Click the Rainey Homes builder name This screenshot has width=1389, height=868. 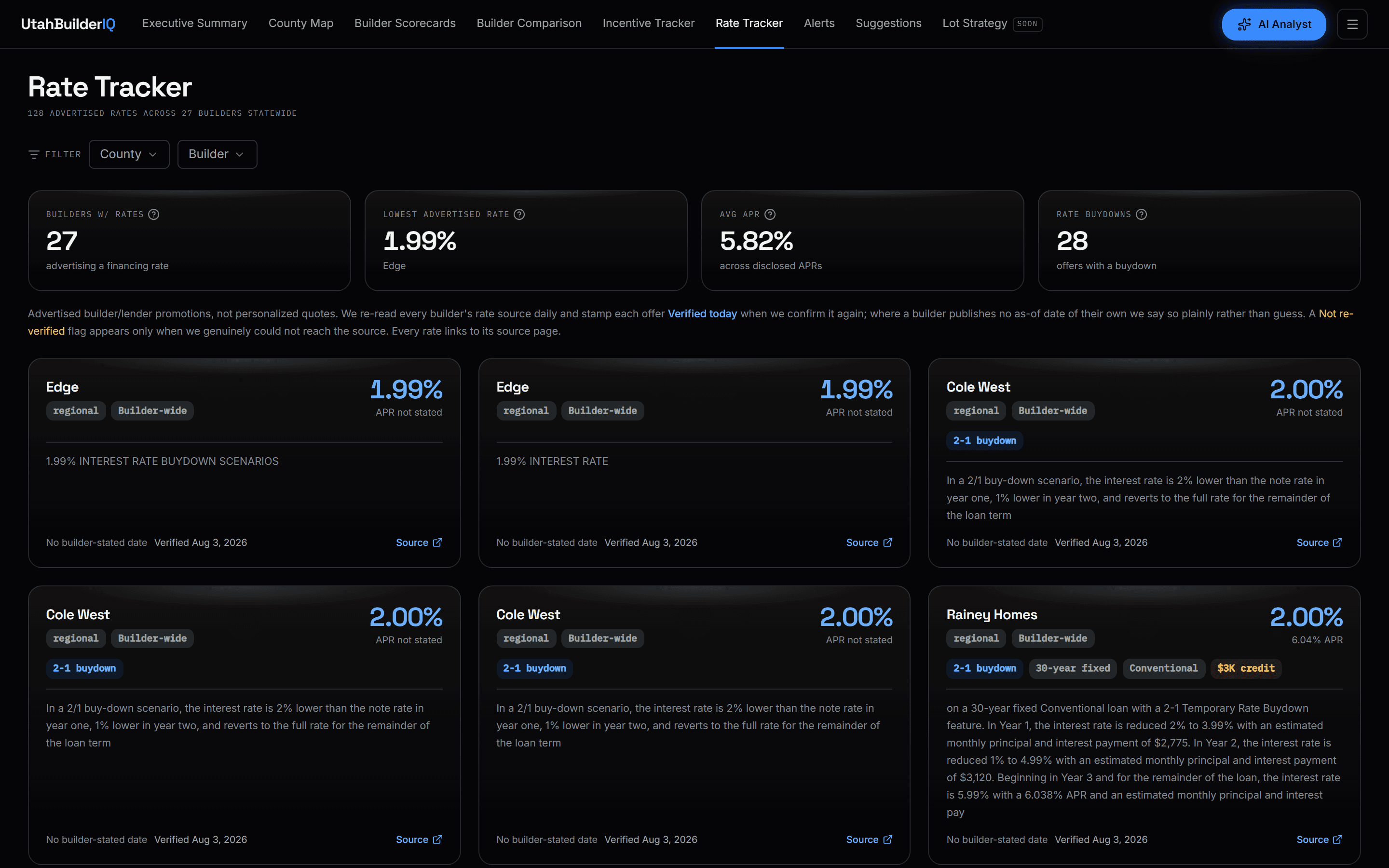click(991, 614)
